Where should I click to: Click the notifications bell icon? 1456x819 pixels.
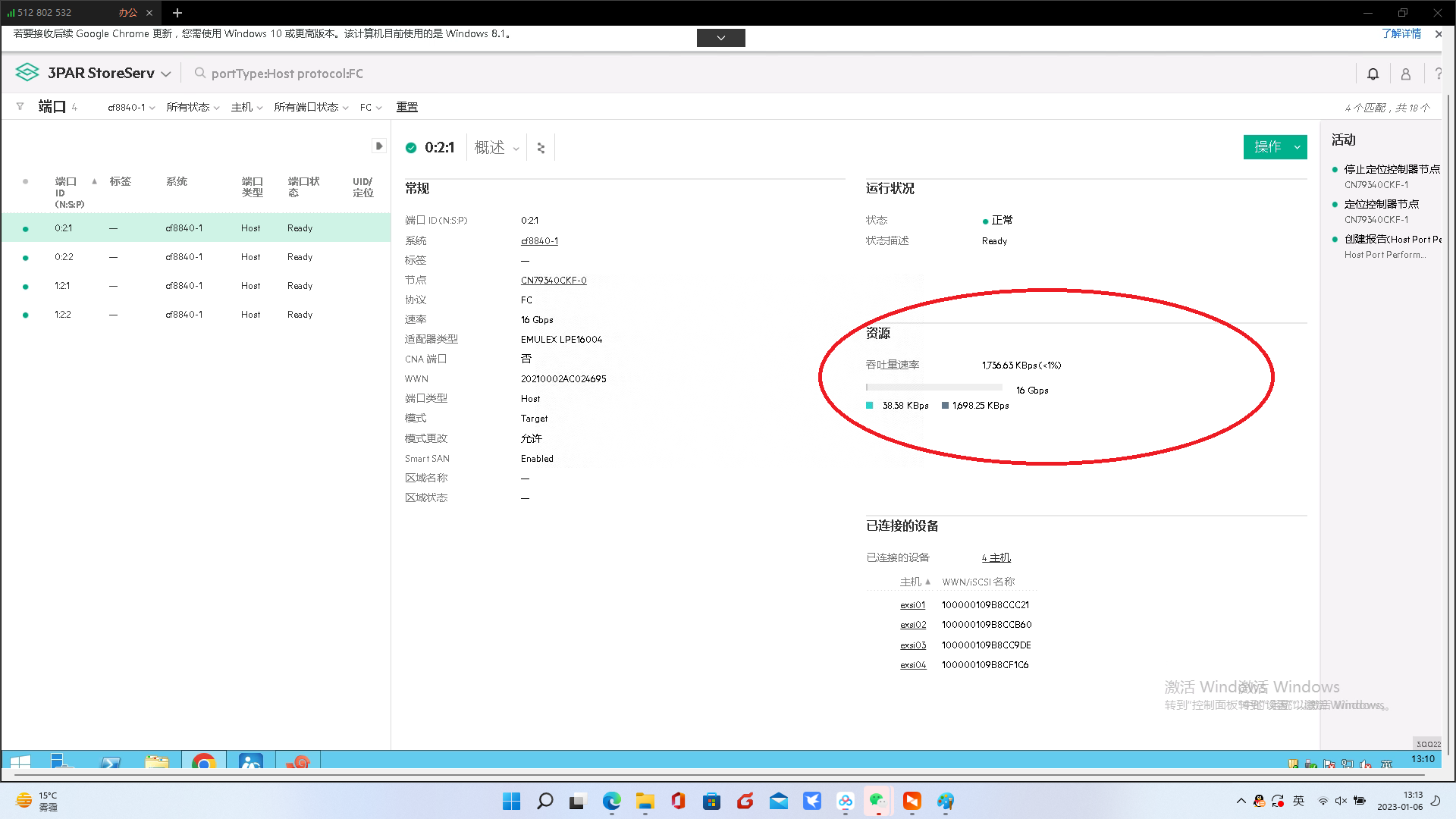(1373, 74)
